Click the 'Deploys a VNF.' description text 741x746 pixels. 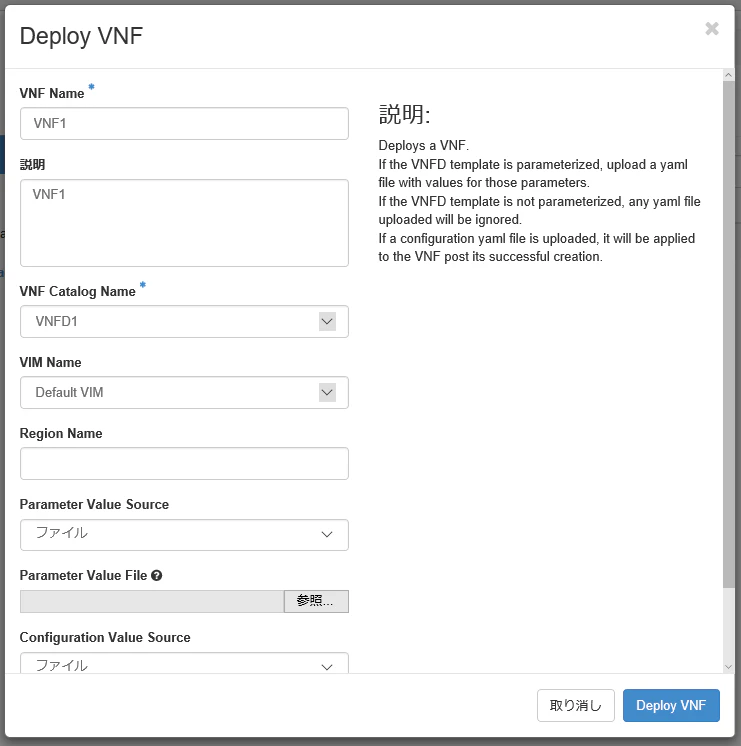coord(424,146)
